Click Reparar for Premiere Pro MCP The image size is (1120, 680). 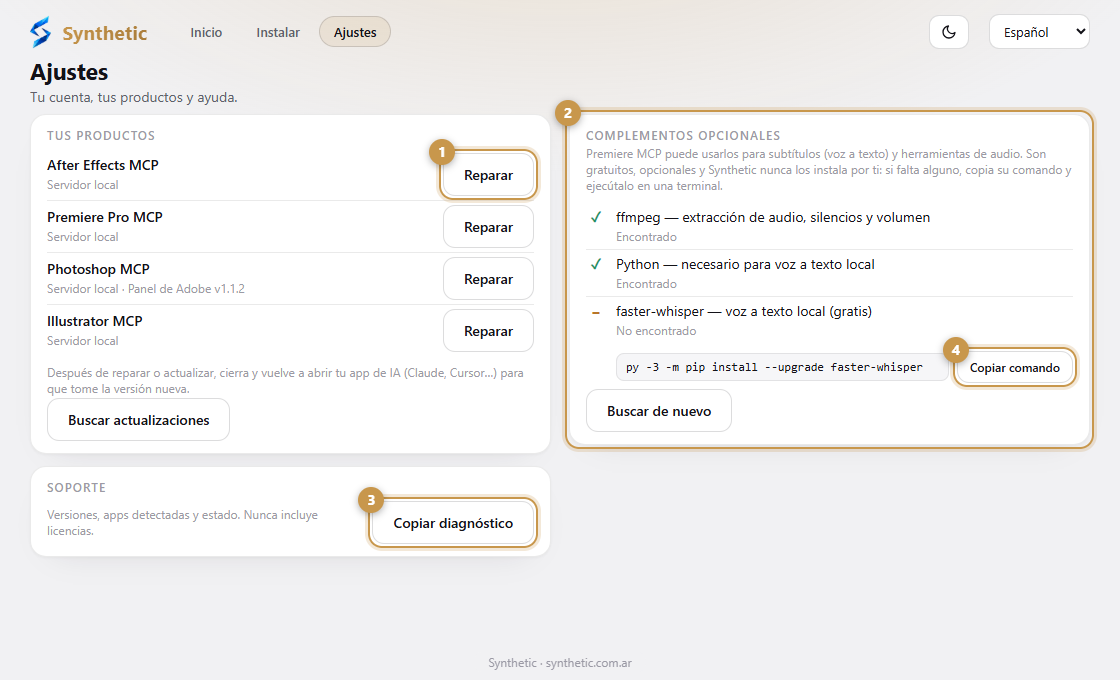[489, 227]
